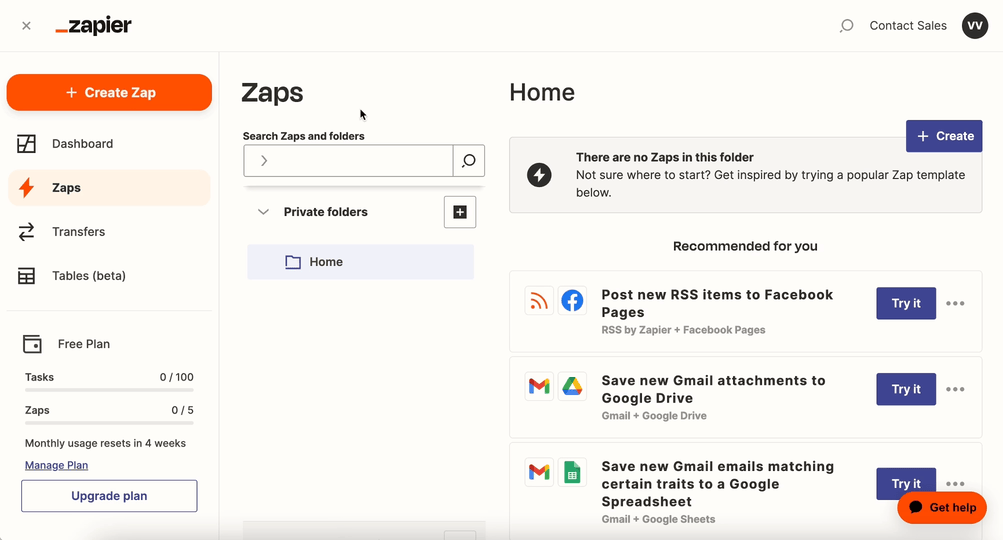Image resolution: width=1003 pixels, height=540 pixels.
Task: Click the Google Sheets icon in template
Action: [x=572, y=473]
